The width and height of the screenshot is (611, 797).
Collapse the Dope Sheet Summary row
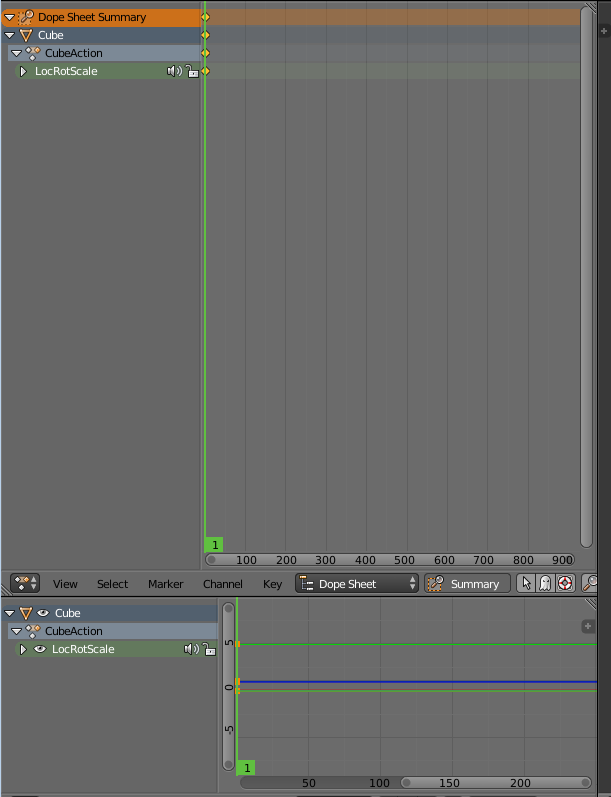tap(9, 17)
